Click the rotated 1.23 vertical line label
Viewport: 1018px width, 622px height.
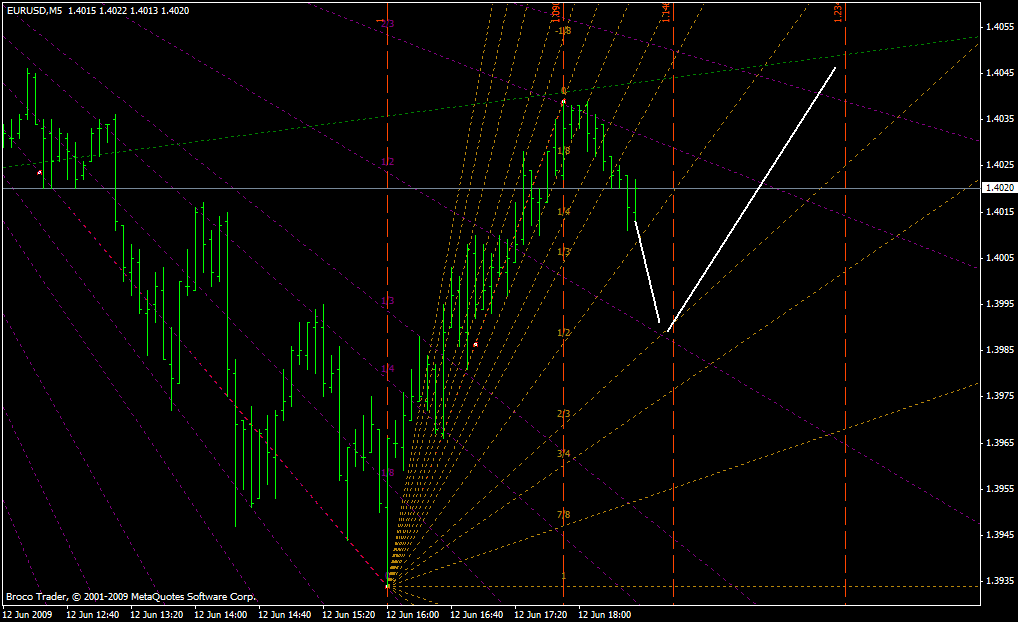coord(838,12)
